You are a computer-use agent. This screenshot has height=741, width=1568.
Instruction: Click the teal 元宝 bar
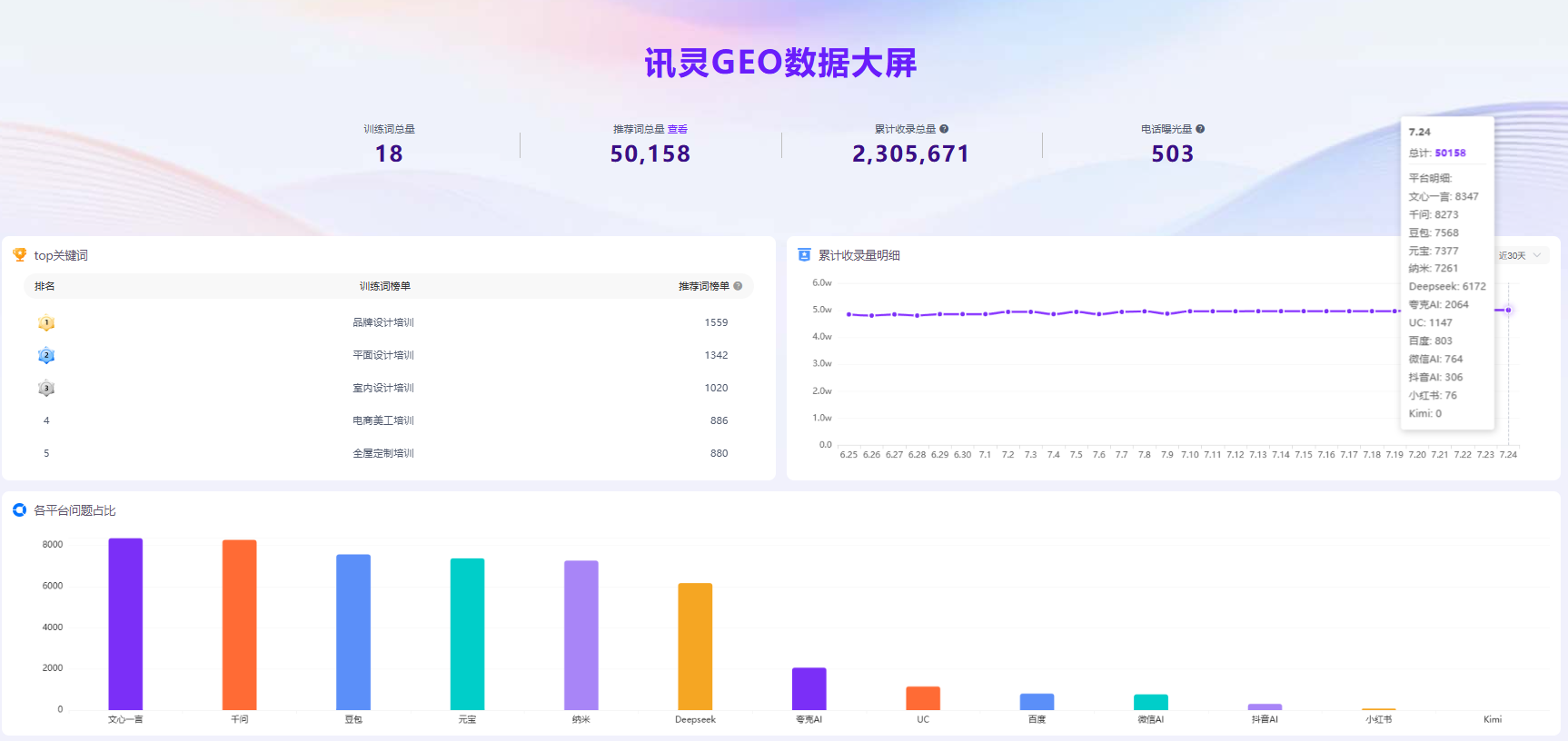pyautogui.click(x=467, y=634)
